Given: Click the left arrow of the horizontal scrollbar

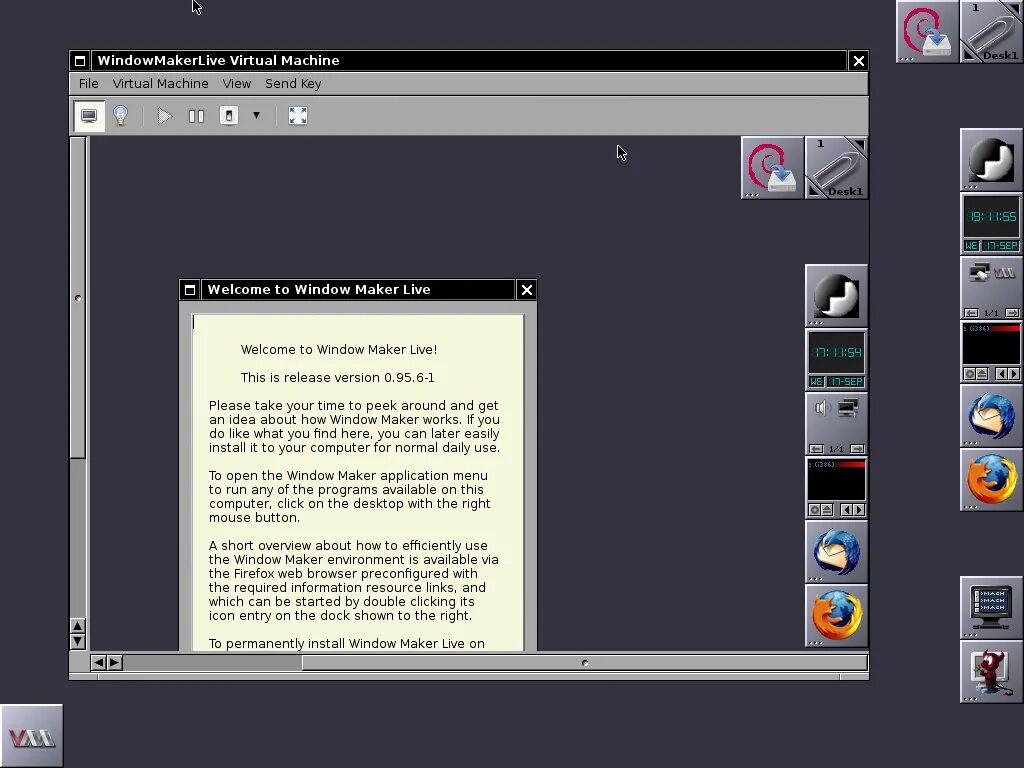Looking at the screenshot, I should click(x=98, y=663).
